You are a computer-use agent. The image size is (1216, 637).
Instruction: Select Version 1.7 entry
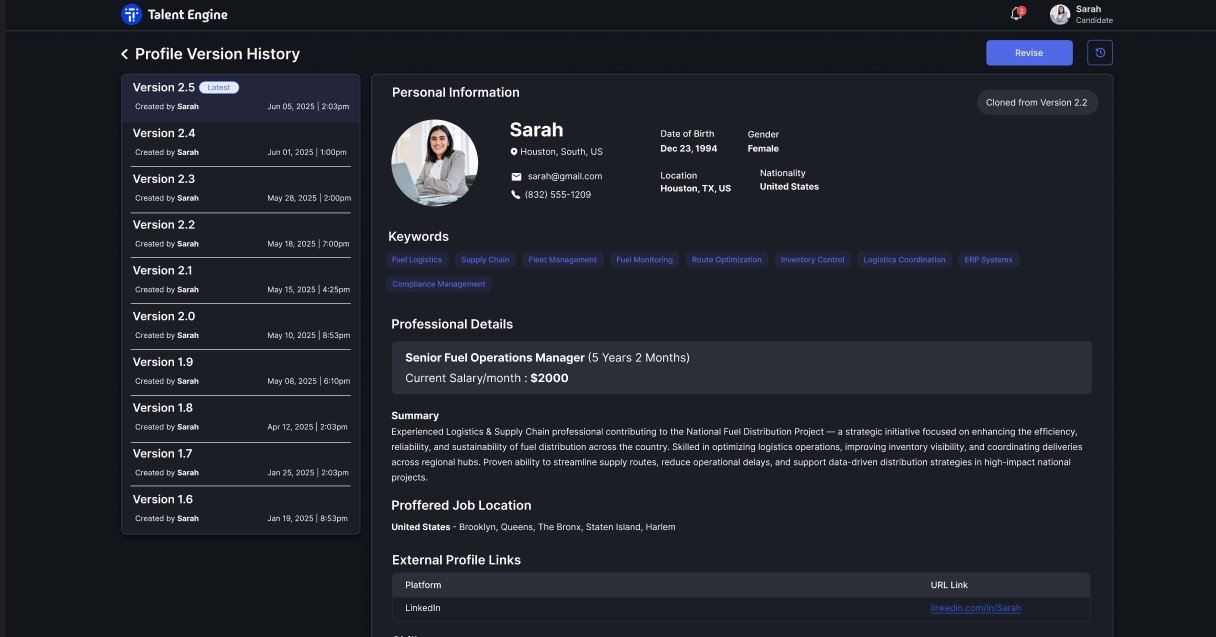click(x=241, y=464)
